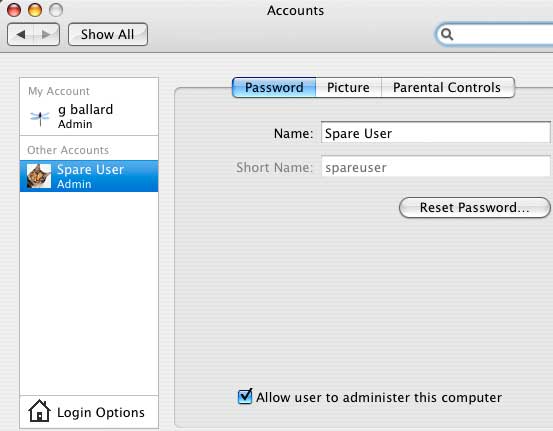Open the Picture tab
The image size is (553, 431).
(x=348, y=87)
